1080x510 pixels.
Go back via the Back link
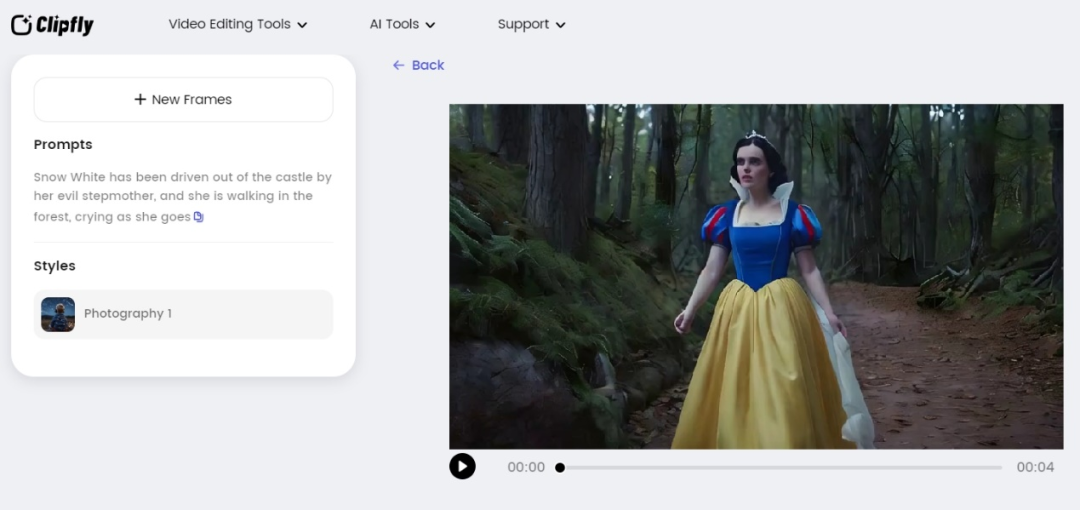(418, 65)
